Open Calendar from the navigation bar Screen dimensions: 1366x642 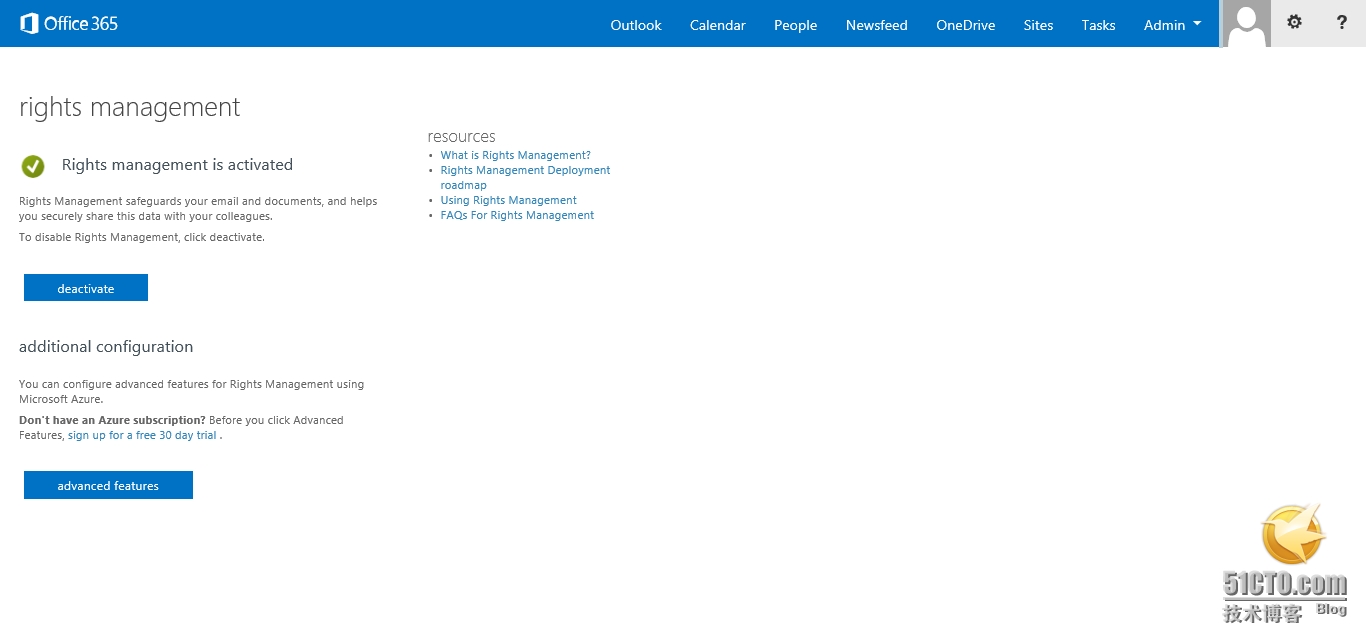[717, 25]
